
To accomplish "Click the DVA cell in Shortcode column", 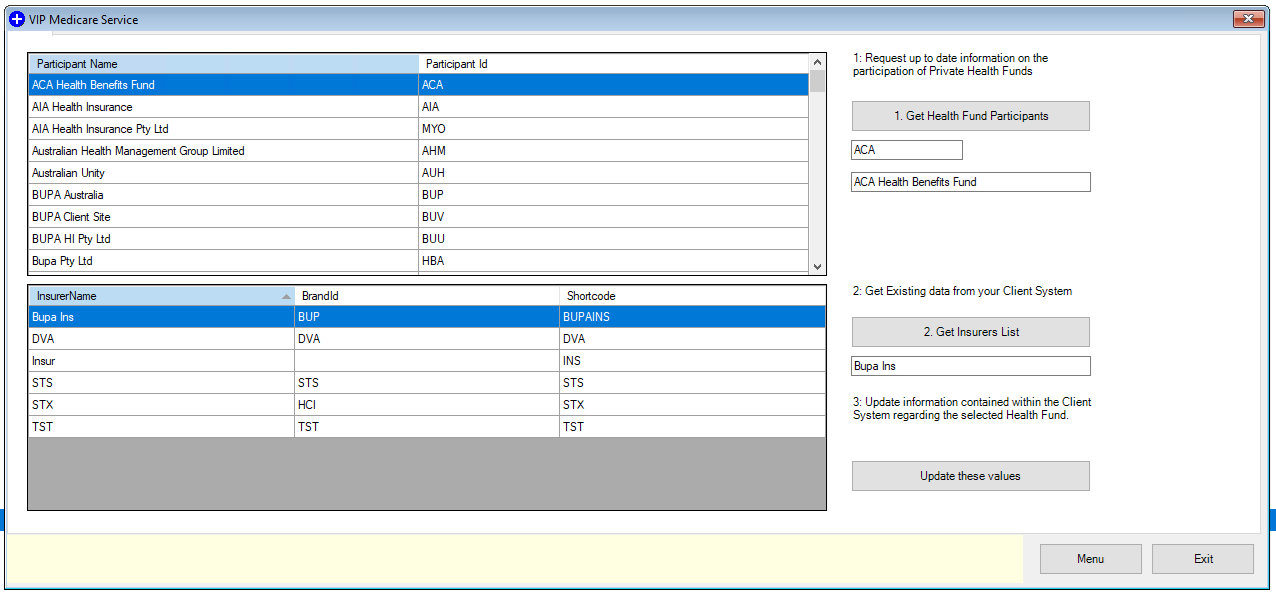I will click(692, 339).
